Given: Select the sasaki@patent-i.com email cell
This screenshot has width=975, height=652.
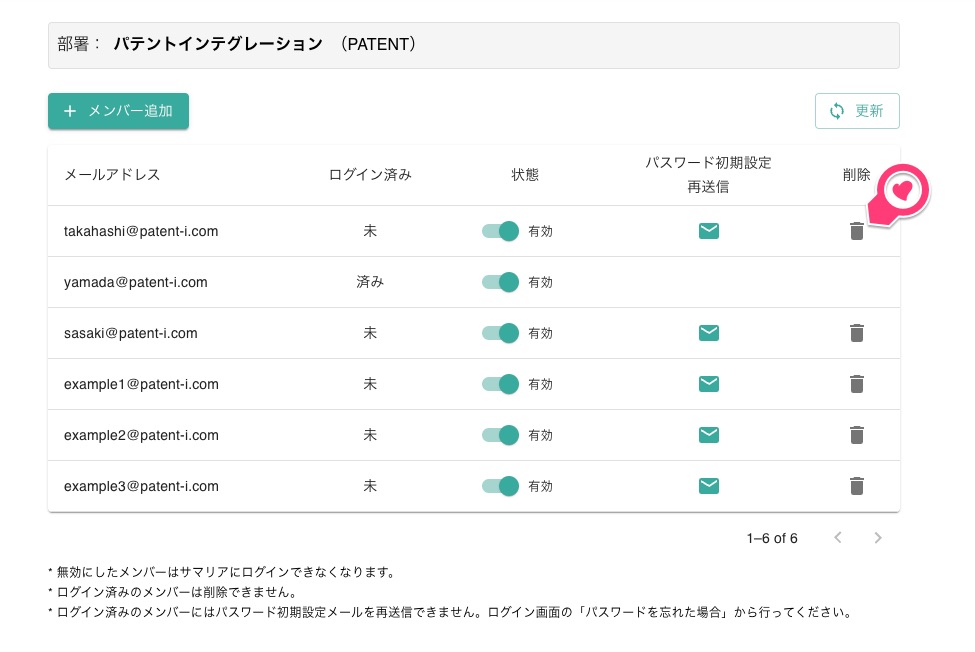Looking at the screenshot, I should tap(131, 333).
